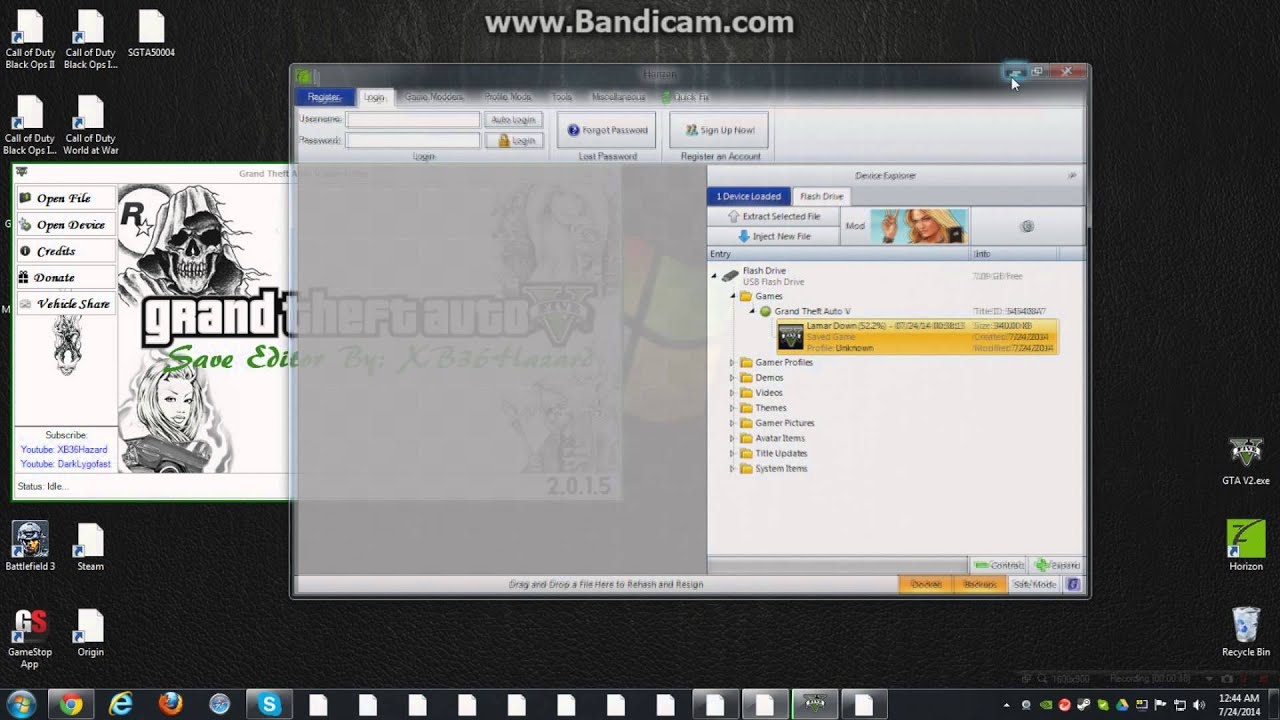1280x720 pixels.
Task: Launch Firefox from the taskbar
Action: coord(171,704)
